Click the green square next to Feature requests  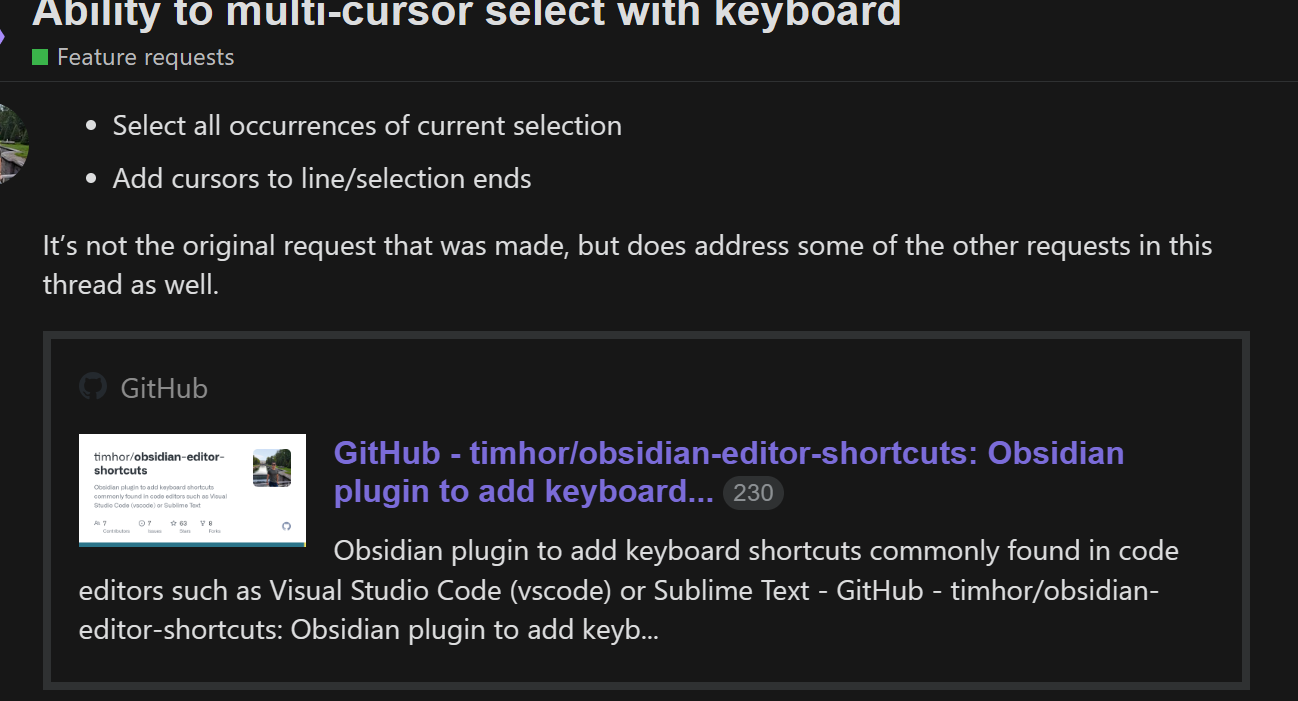(x=40, y=57)
